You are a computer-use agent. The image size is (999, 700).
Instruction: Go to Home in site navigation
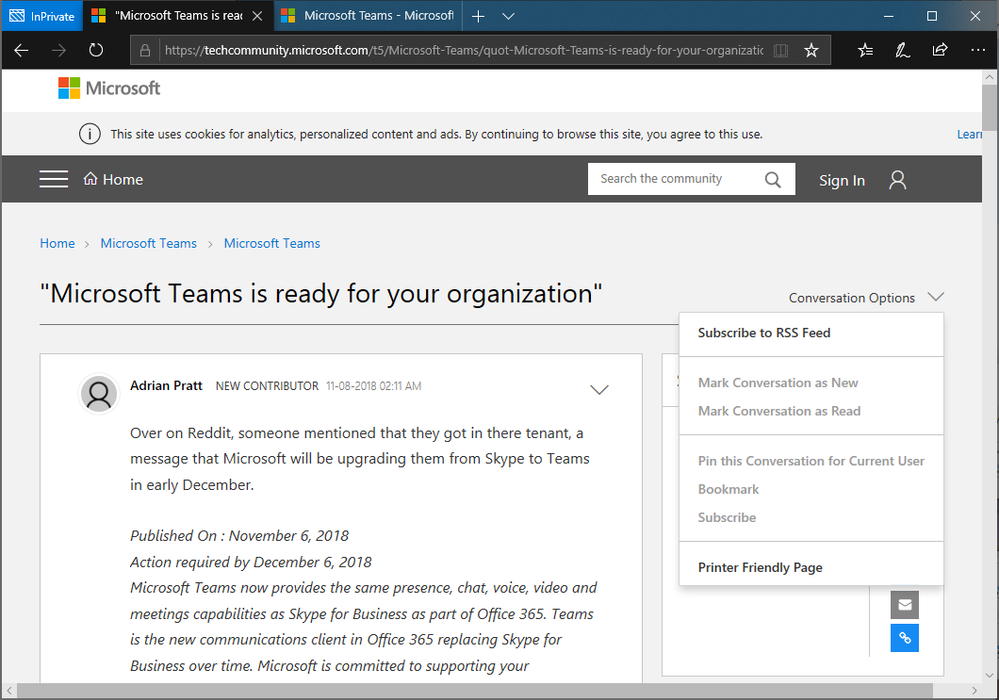click(x=113, y=180)
